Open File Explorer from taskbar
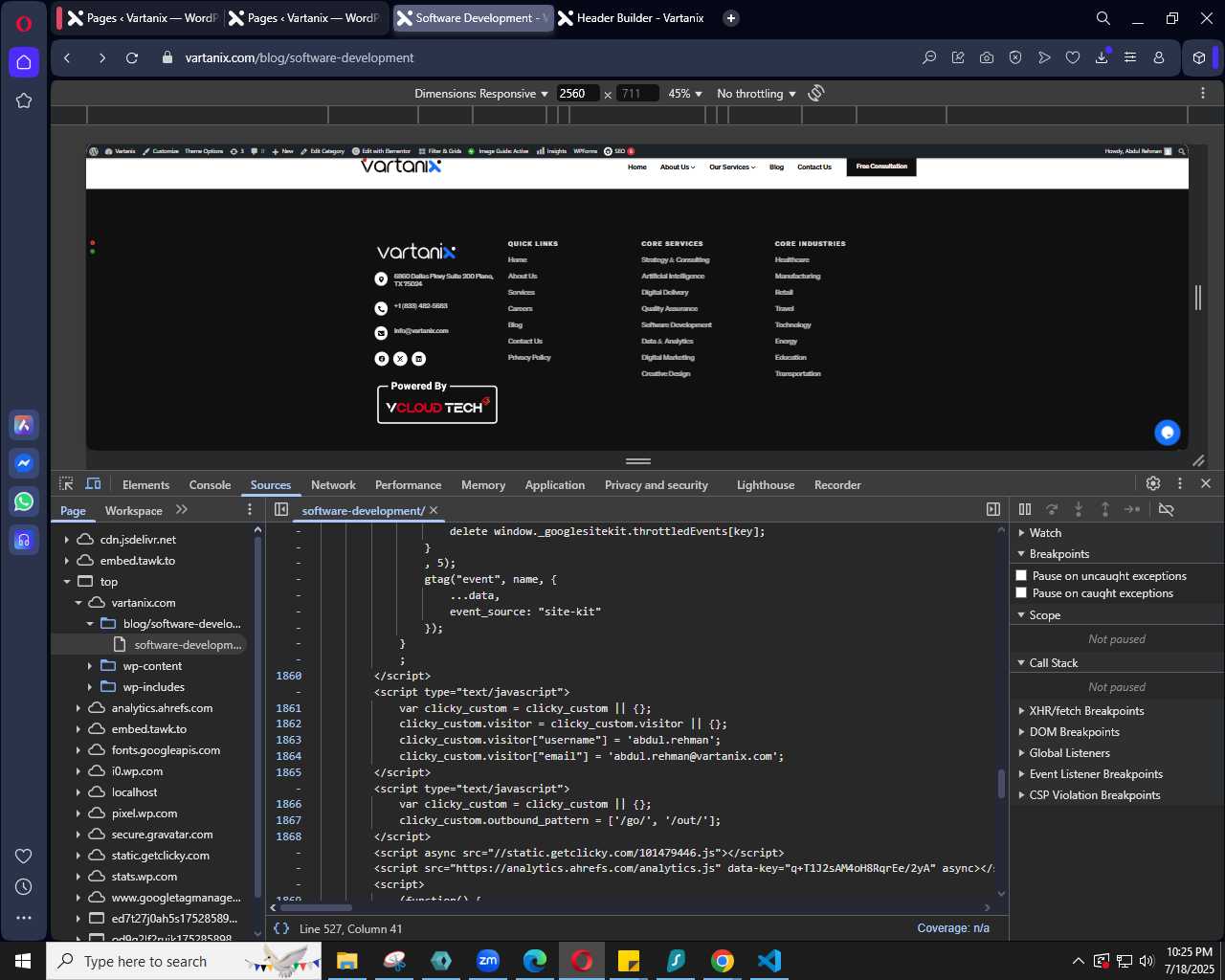 [x=346, y=961]
